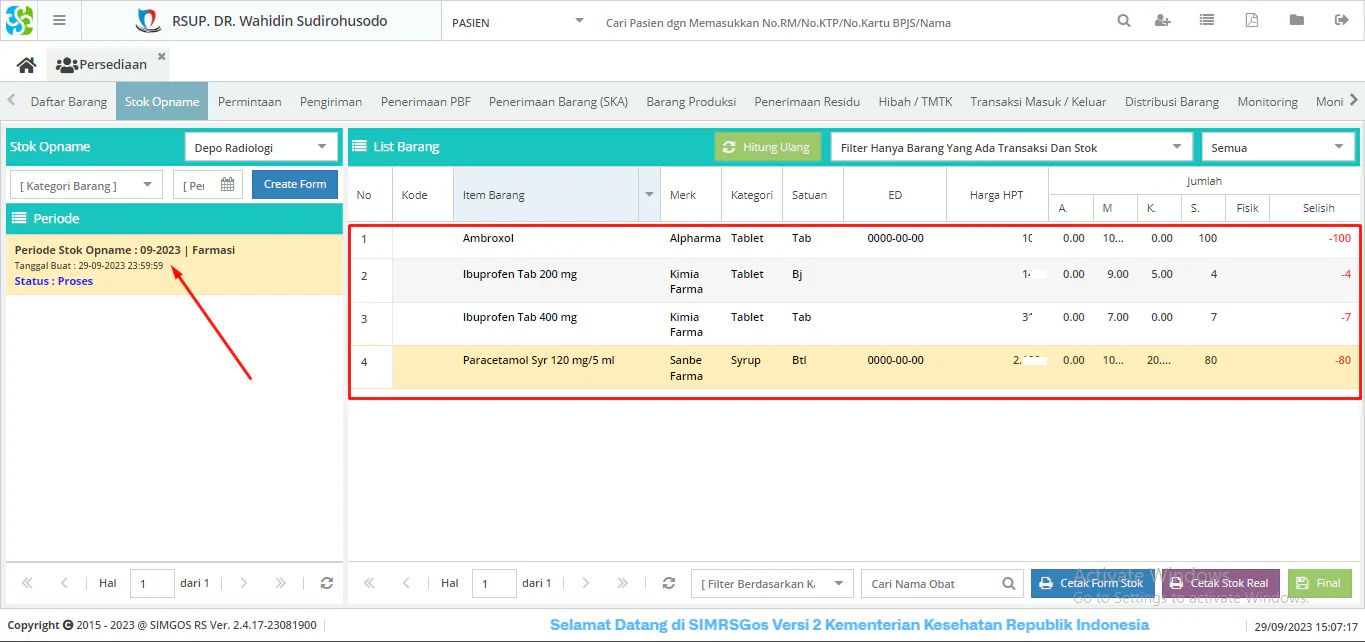Screen dimensions: 1365x642
Task: Click the logout icon at top right
Action: point(1340,21)
